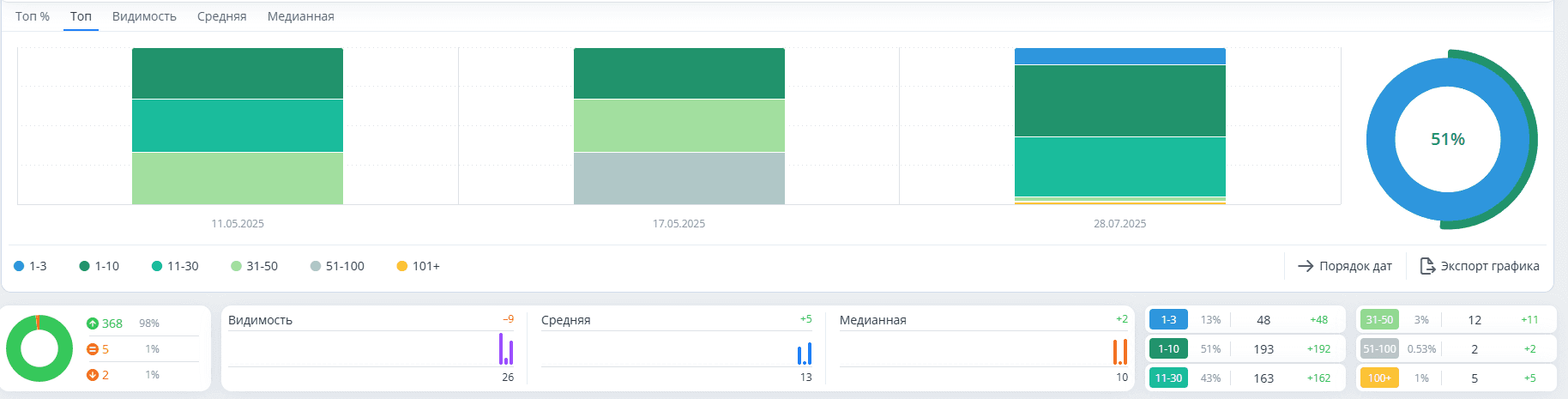The image size is (1568, 399).
Task: Toggle the 1-3 legend series
Action: pos(30,266)
